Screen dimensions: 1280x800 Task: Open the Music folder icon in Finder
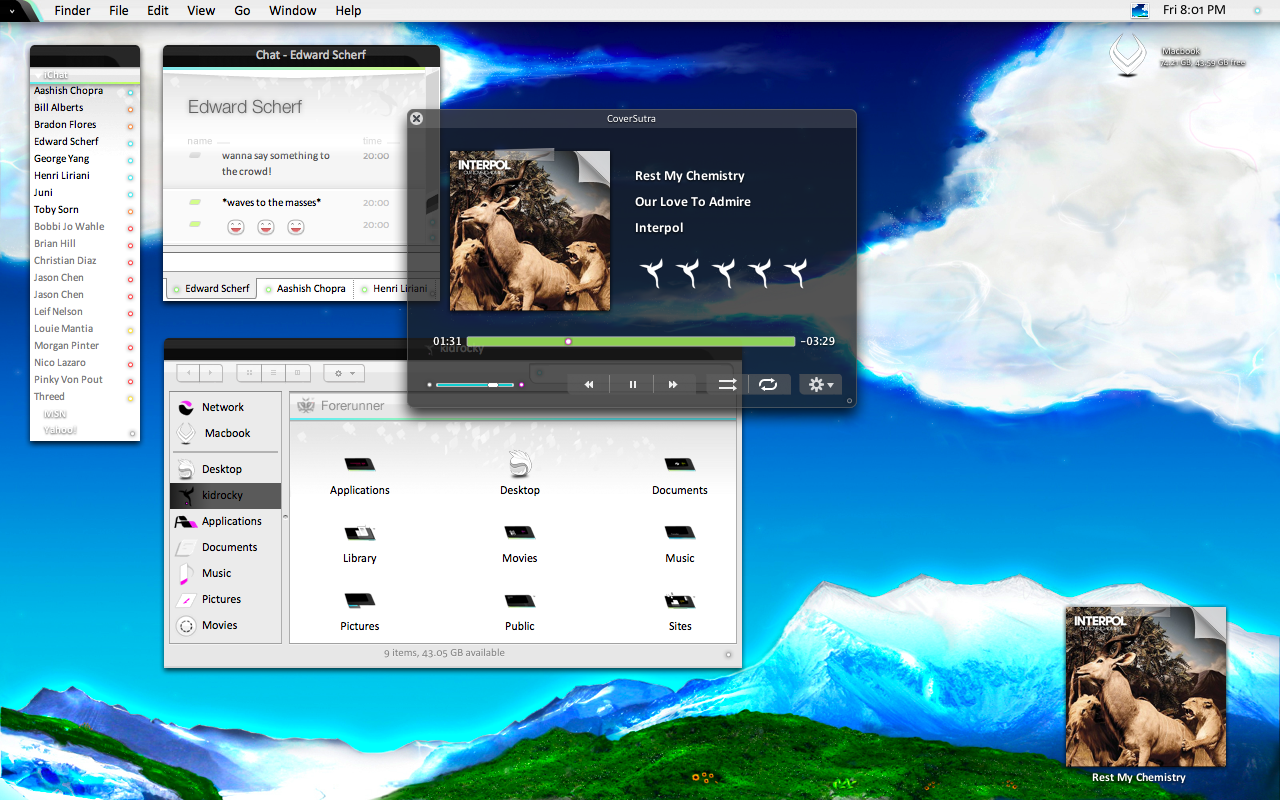[680, 533]
